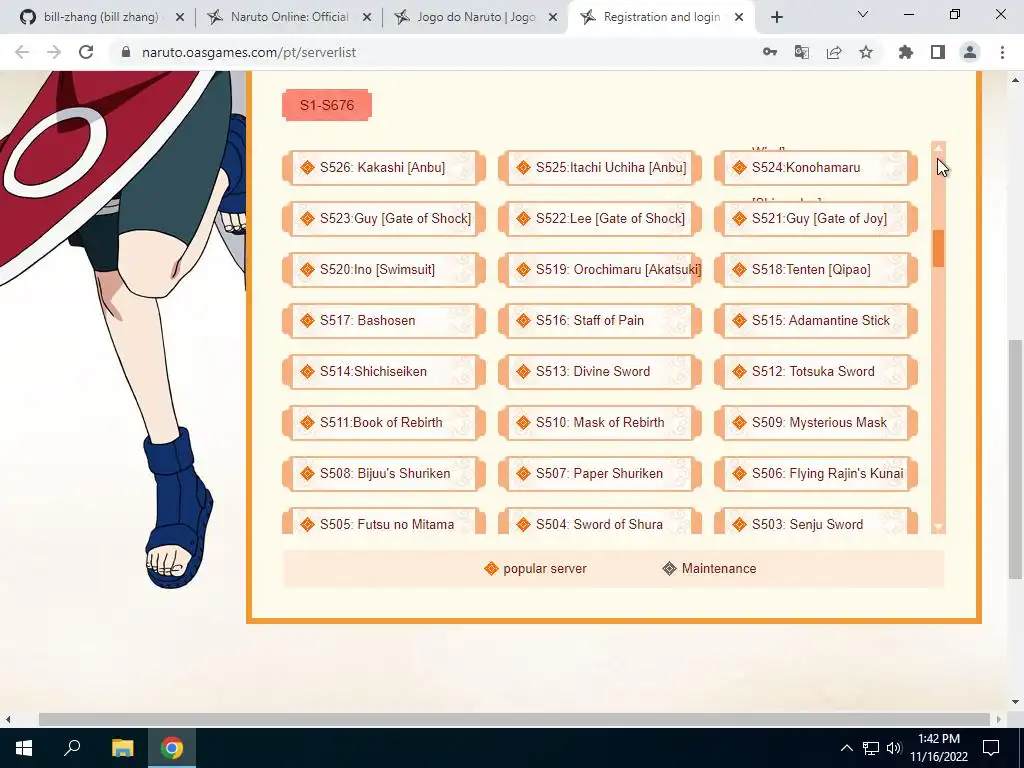
Task: Open the Windows Start menu
Action: (24, 747)
